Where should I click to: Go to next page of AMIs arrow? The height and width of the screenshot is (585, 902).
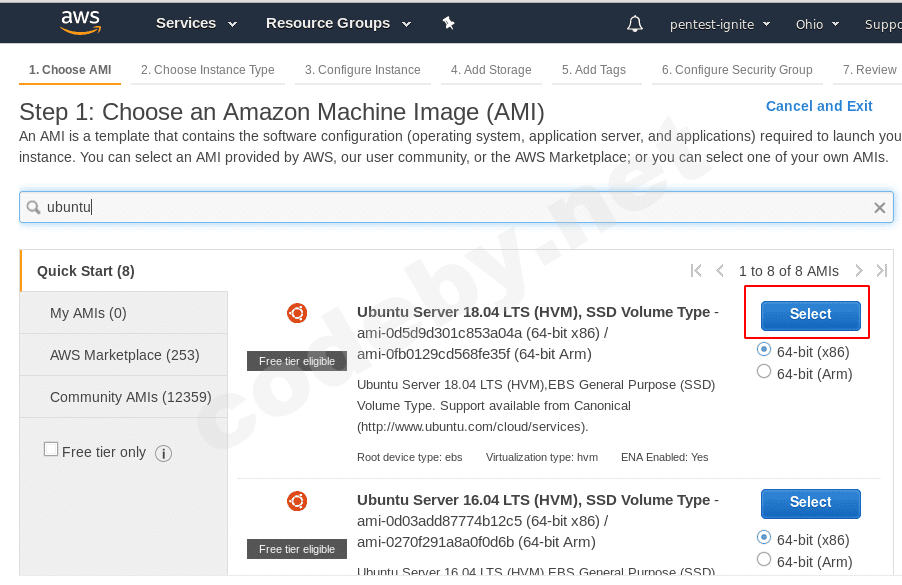click(x=859, y=271)
